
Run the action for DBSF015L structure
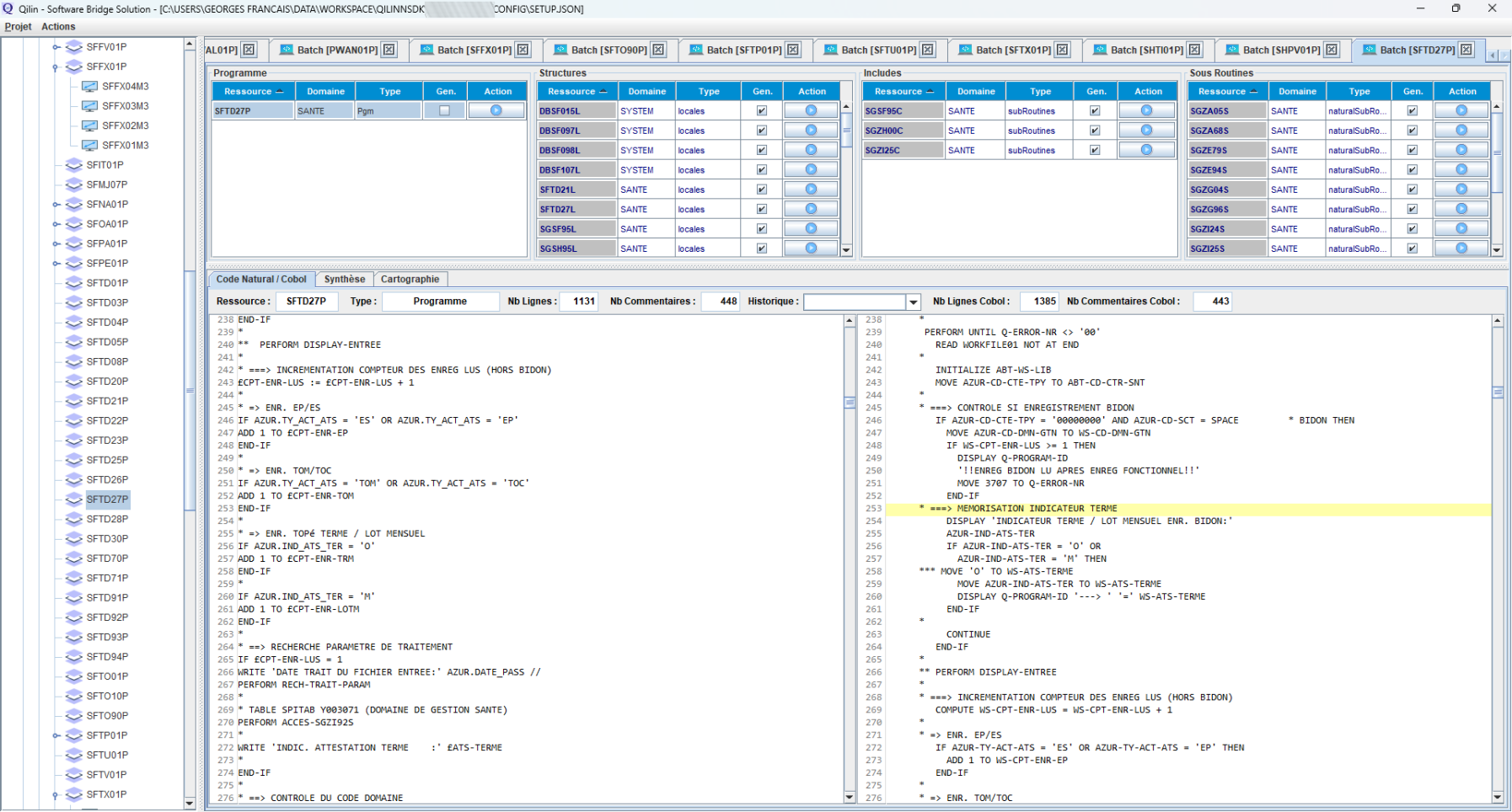tap(810, 110)
